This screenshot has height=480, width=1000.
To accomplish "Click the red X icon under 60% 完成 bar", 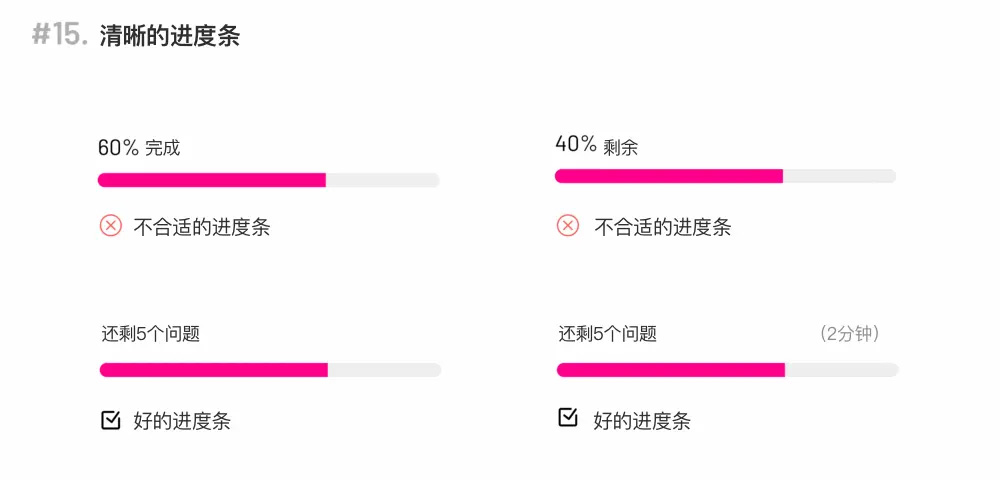I will 110,226.
